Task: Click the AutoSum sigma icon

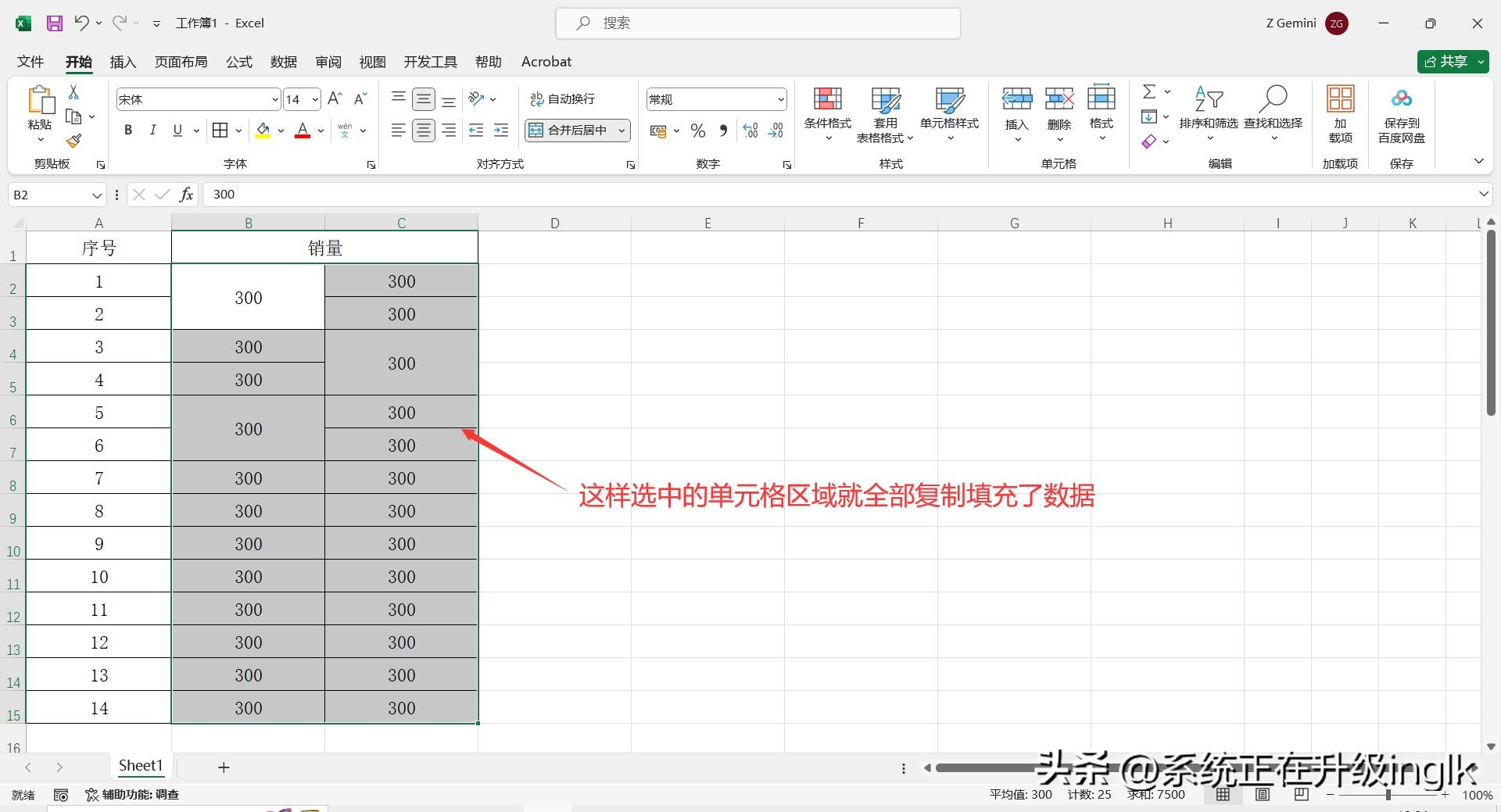Action: click(x=1148, y=92)
